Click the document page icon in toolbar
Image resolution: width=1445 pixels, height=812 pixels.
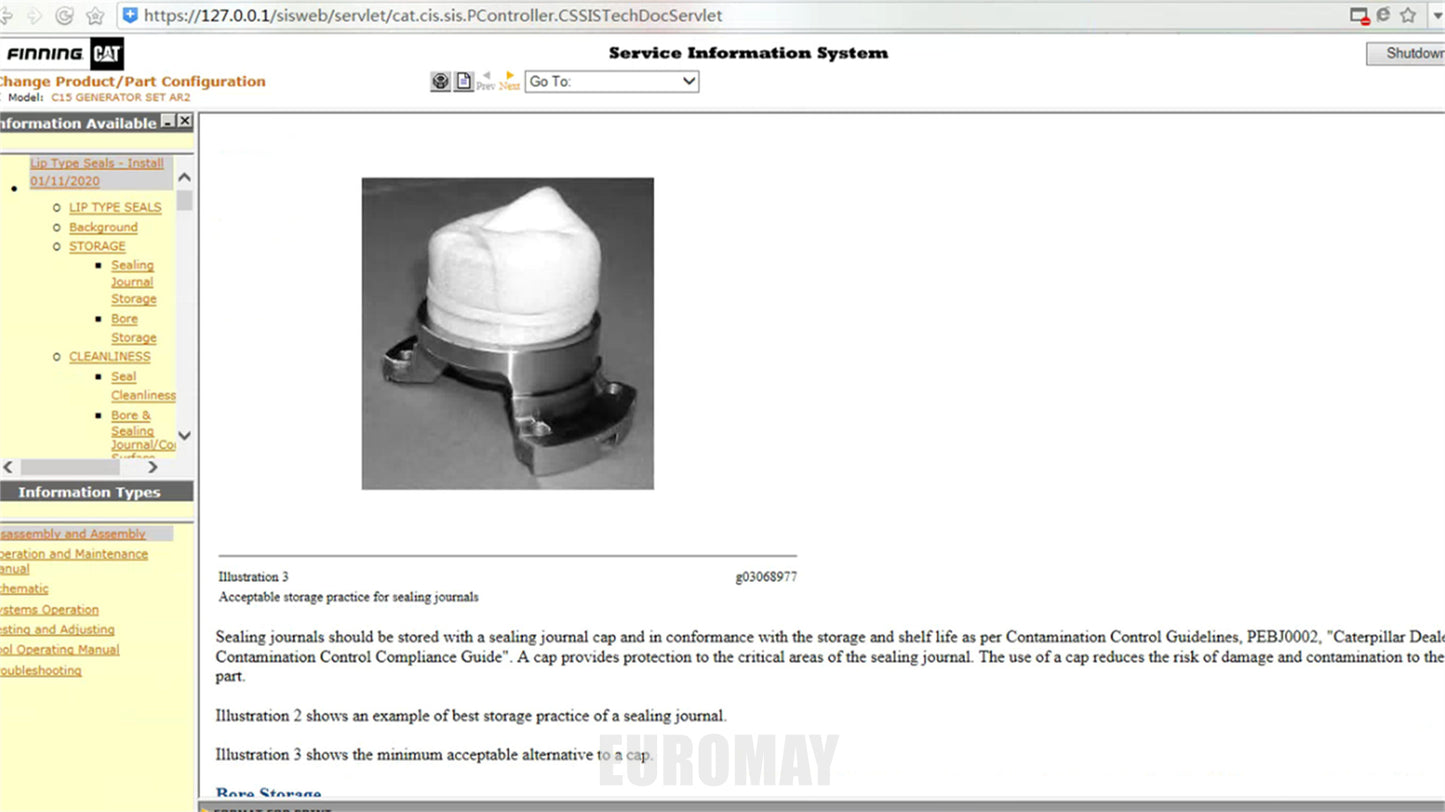click(464, 82)
